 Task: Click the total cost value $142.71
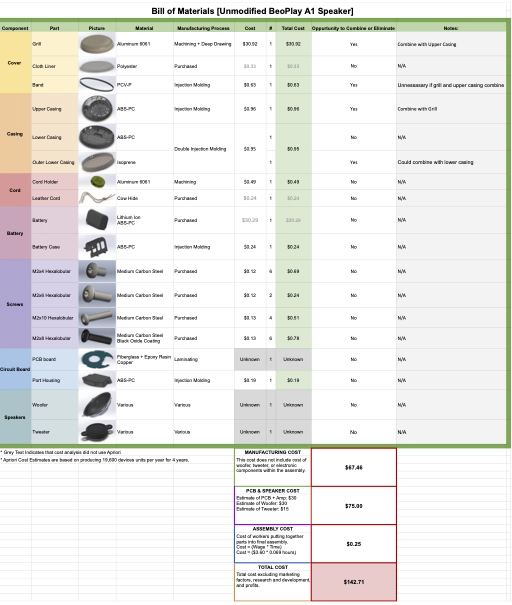(x=353, y=582)
